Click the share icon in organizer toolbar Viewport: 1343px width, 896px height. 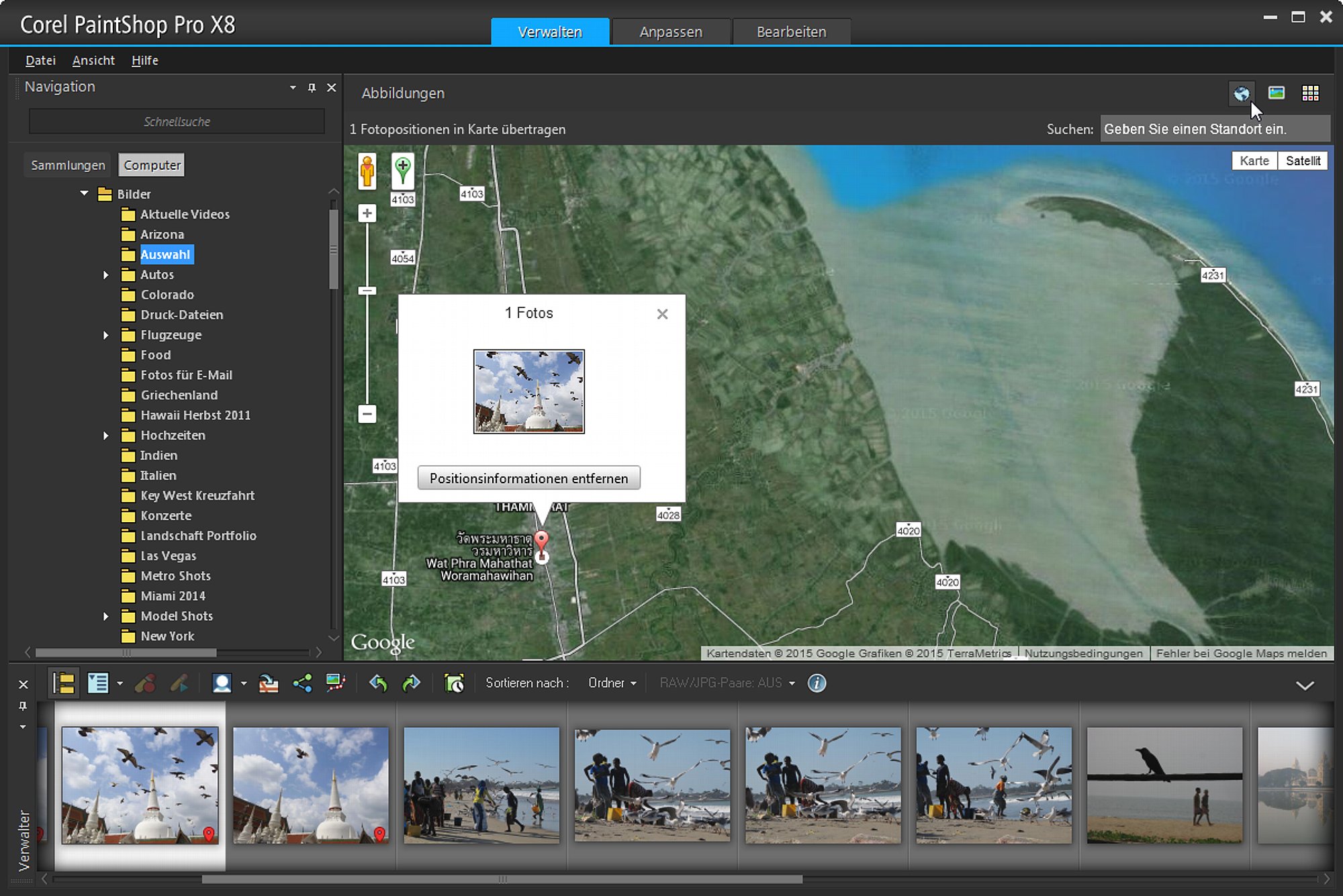(x=302, y=683)
